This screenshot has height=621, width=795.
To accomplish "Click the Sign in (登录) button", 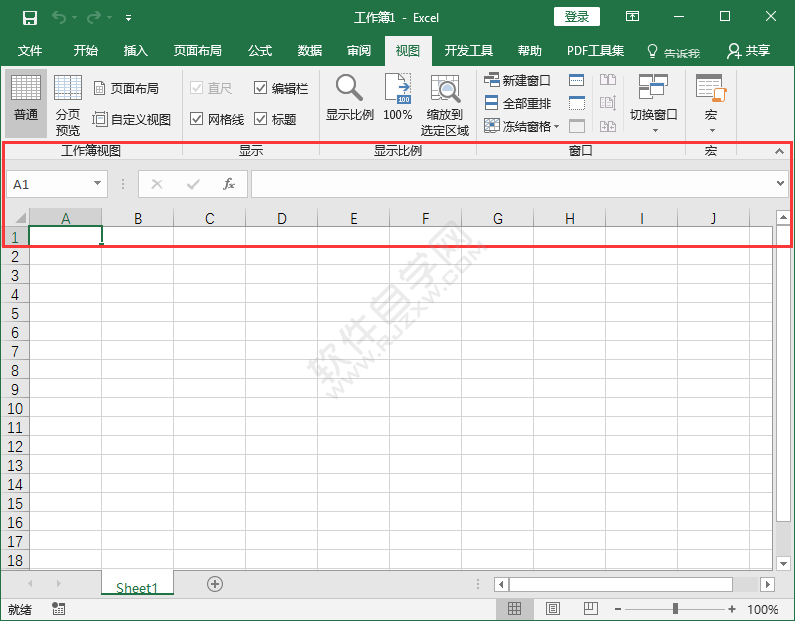I will click(576, 17).
